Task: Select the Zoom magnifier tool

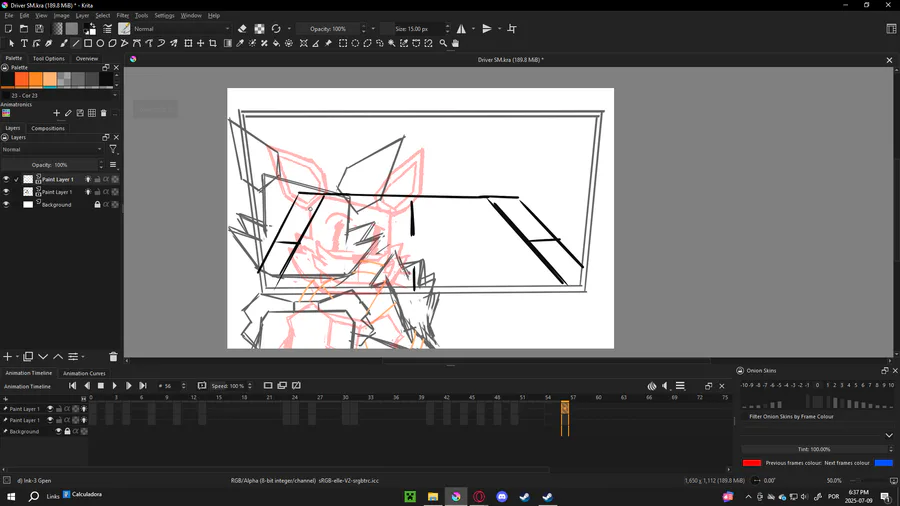Action: coord(443,43)
